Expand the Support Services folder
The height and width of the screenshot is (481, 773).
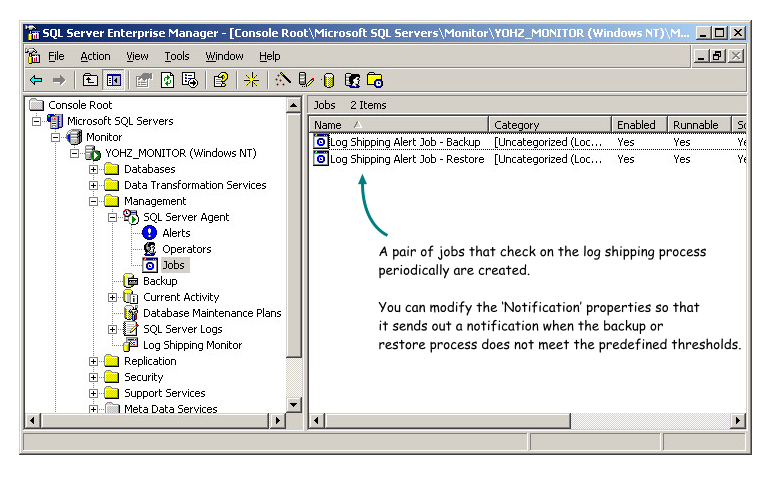pos(93,393)
